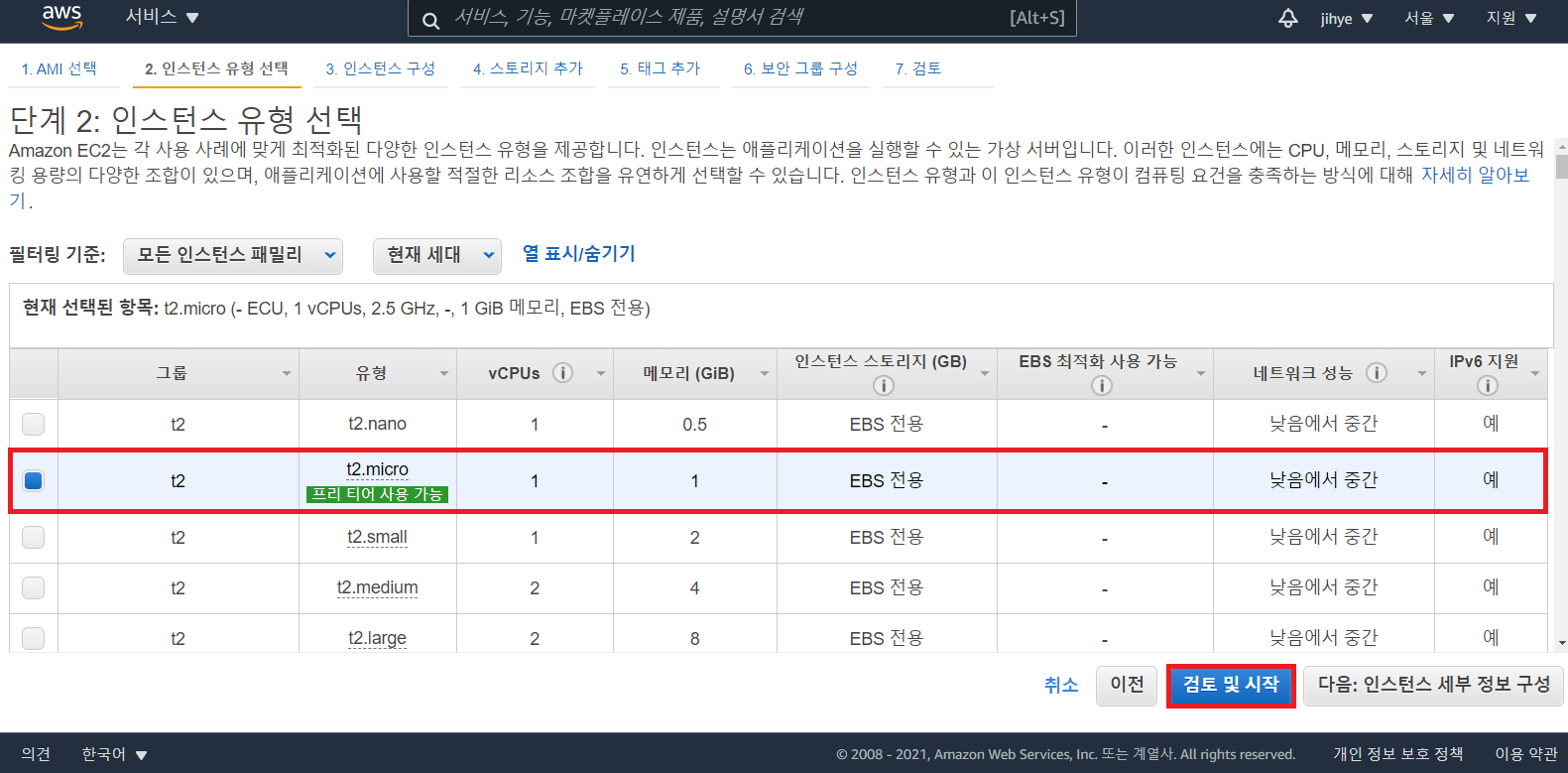
Task: Click the t2.nano type cell
Action: (x=377, y=424)
